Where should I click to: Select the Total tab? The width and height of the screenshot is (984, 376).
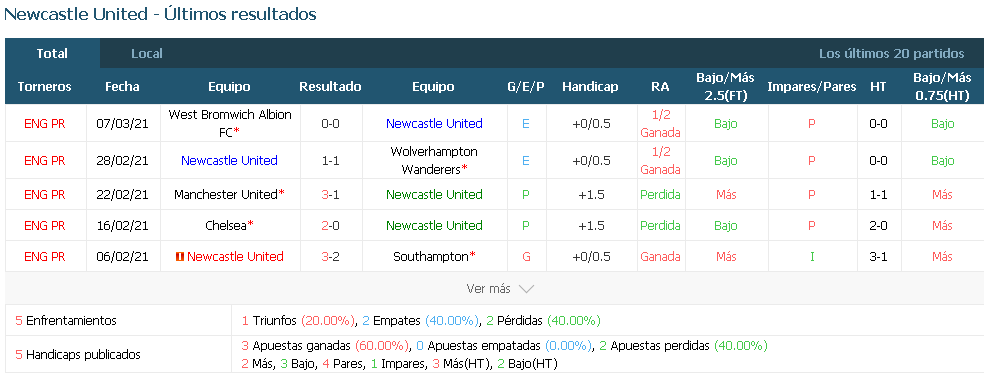(52, 54)
